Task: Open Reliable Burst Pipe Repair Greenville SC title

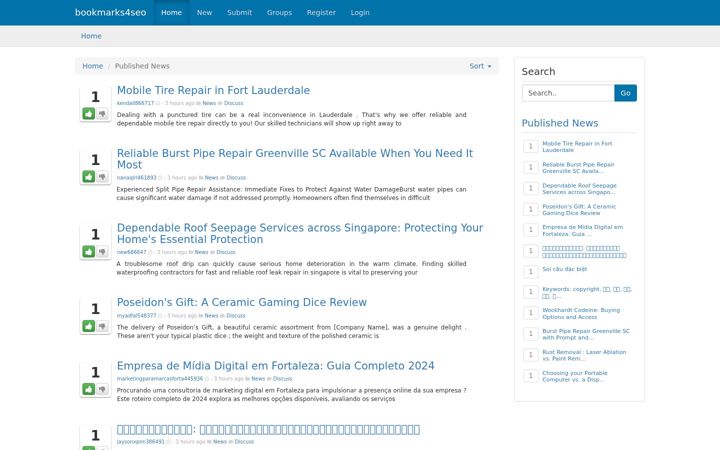Action: 294,159
